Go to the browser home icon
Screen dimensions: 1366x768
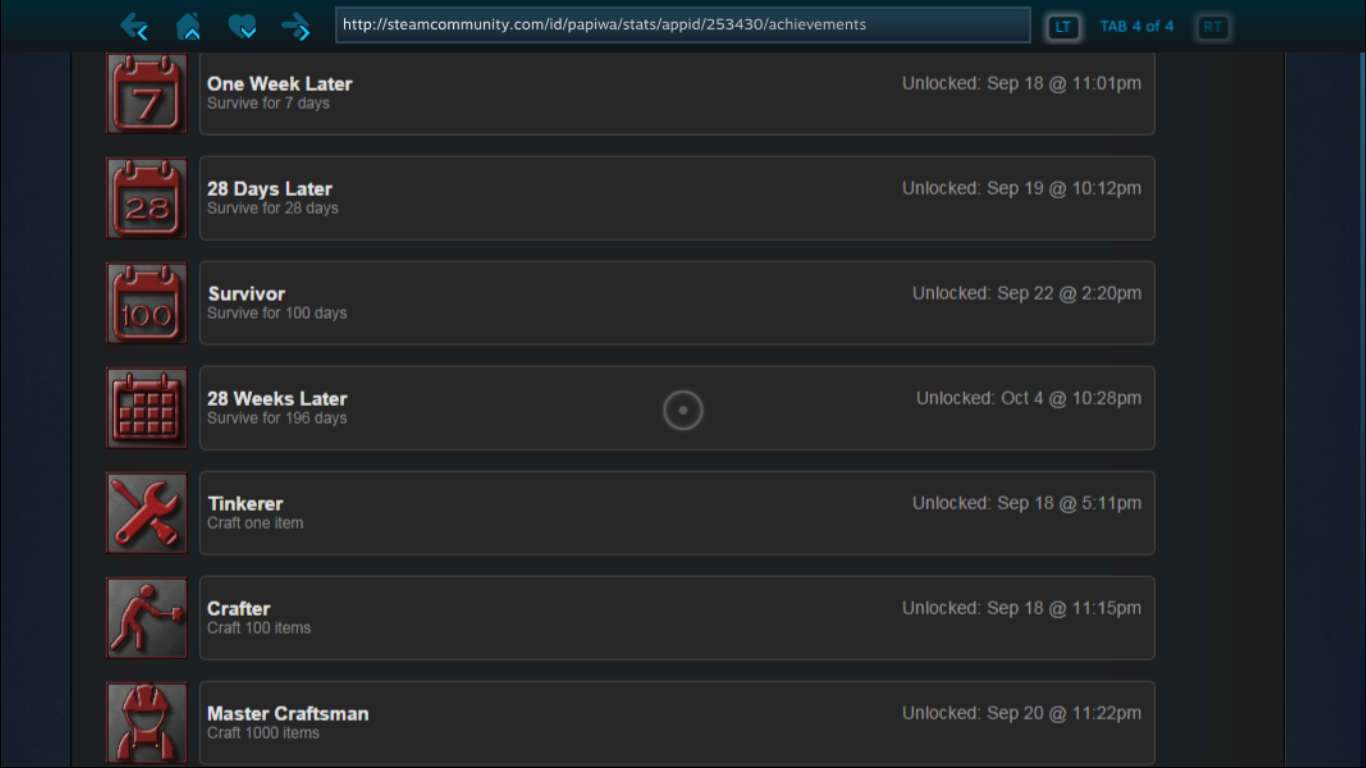pos(188,26)
